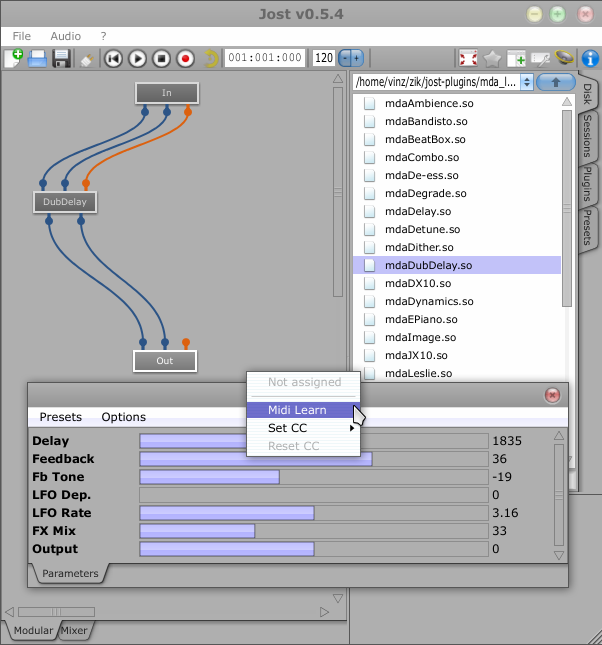
Task: Select mdaCombo.so in the file list
Action: (457, 158)
